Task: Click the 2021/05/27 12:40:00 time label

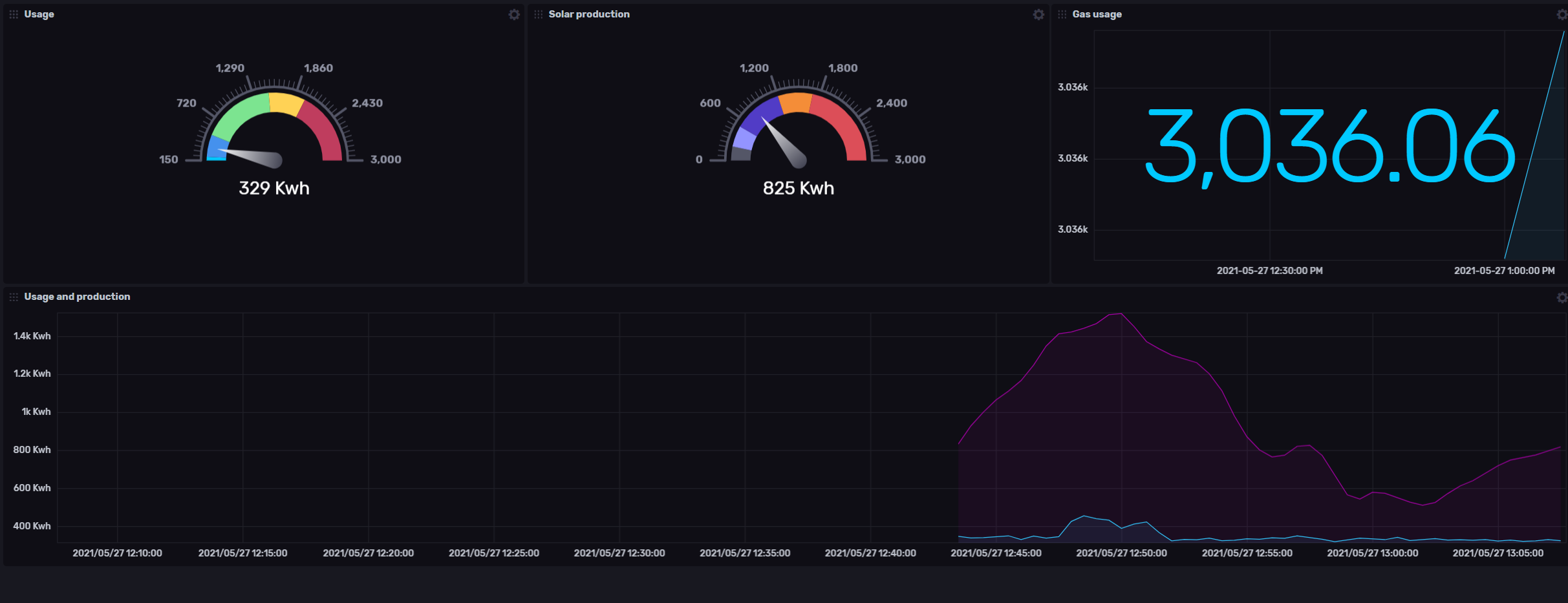Action: coord(870,553)
